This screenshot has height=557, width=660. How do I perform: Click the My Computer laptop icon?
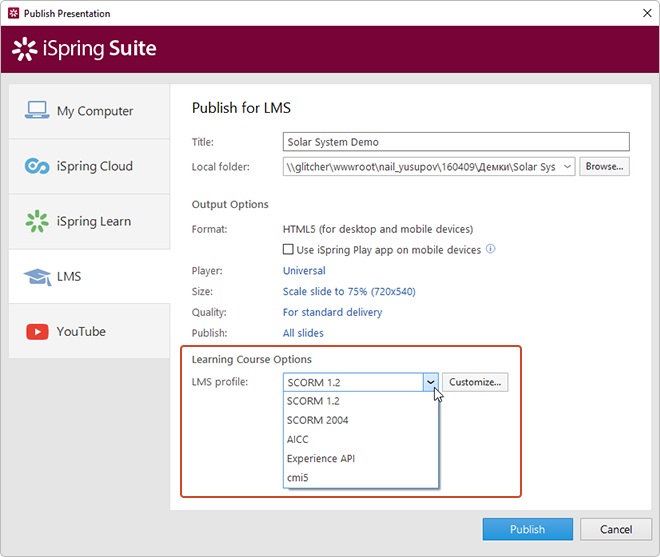point(37,110)
